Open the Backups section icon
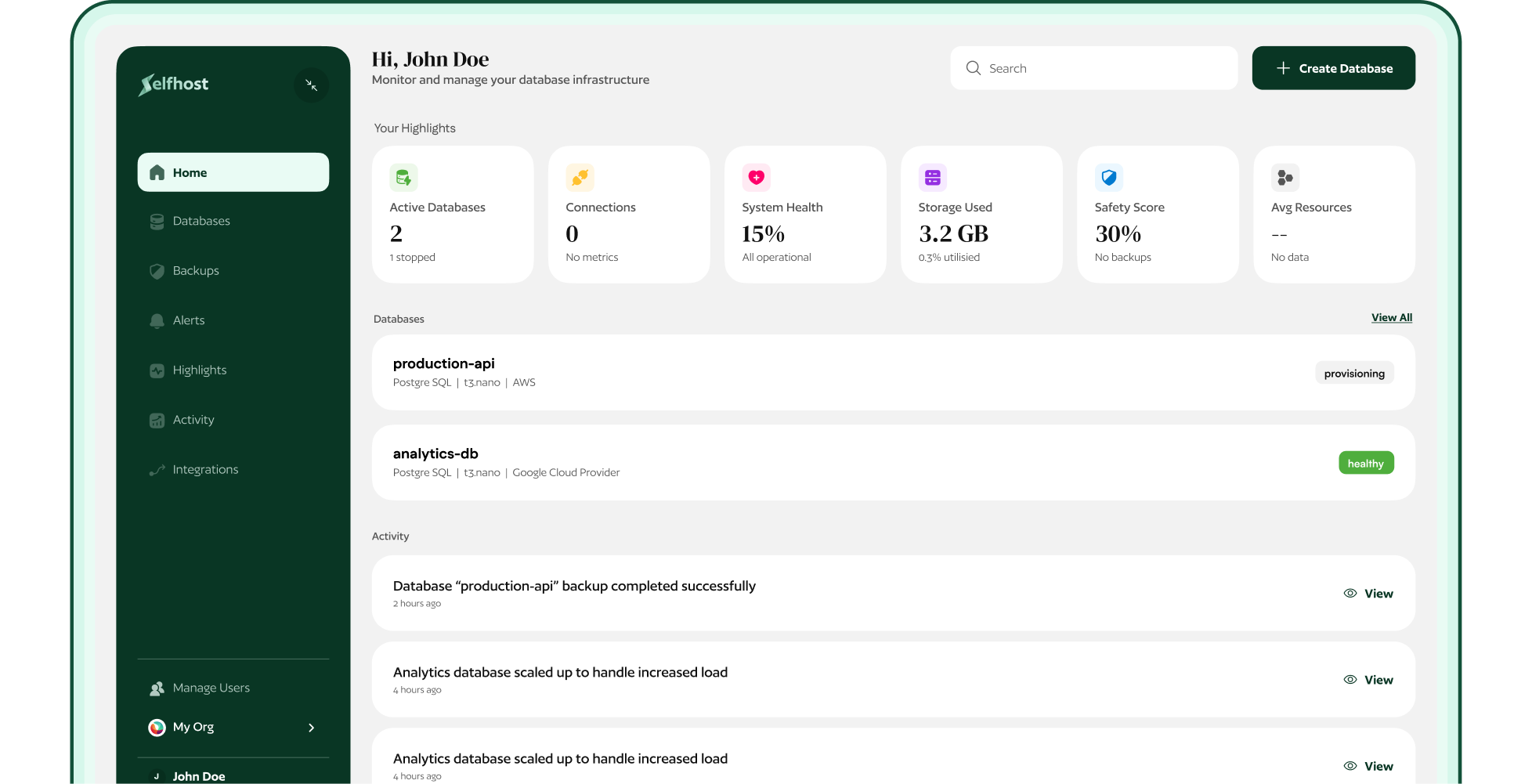The height and width of the screenshot is (784, 1532). [x=157, y=271]
